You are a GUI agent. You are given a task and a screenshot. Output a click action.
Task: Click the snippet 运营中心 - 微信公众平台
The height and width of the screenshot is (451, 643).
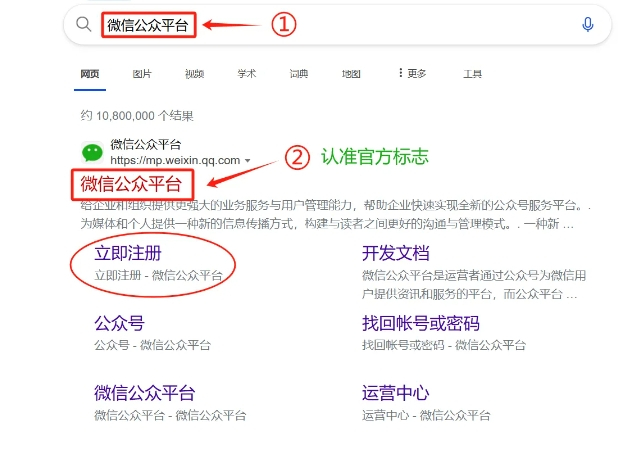426,415
